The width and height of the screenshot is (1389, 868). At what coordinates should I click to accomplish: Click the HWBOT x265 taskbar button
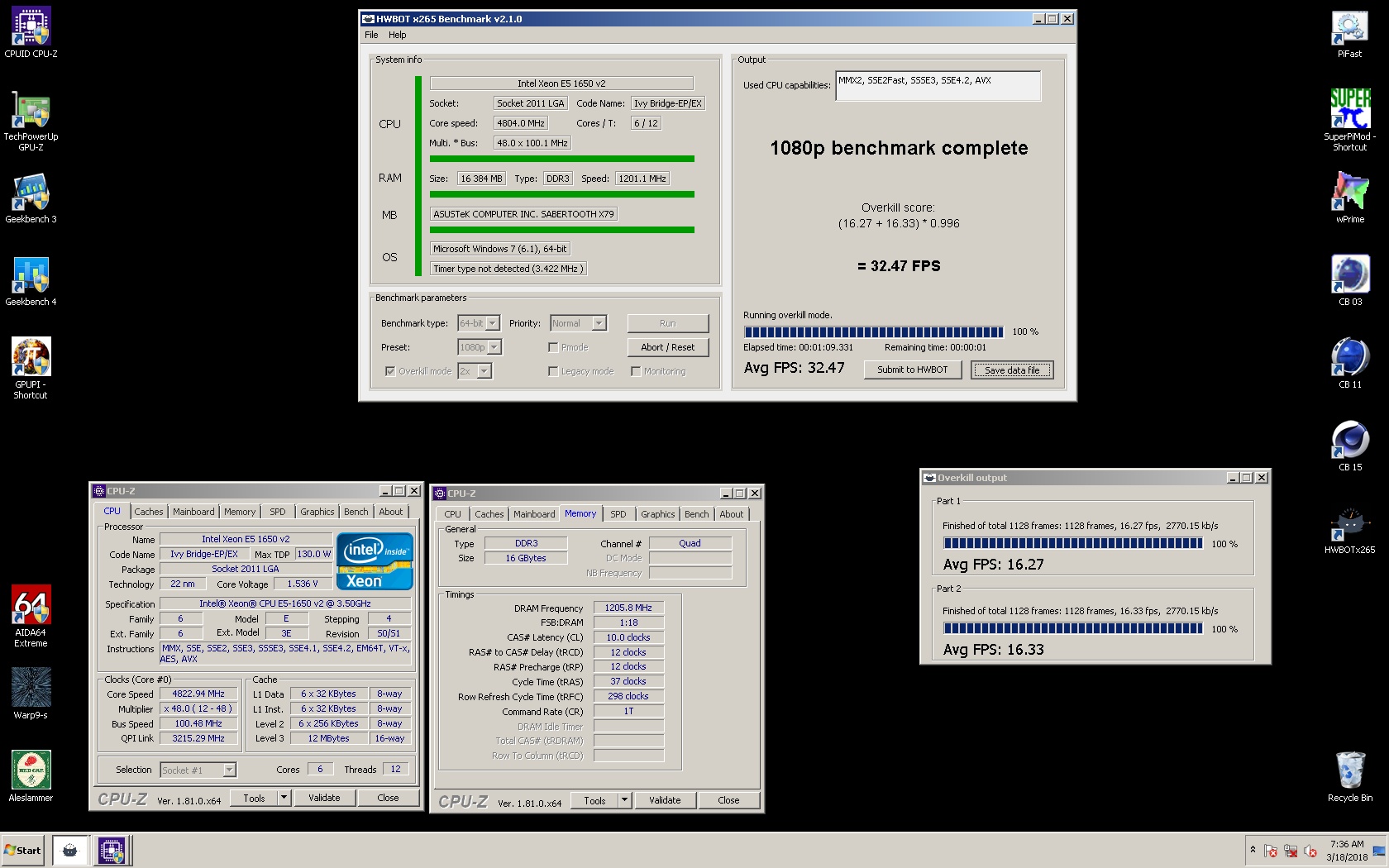tap(70, 850)
